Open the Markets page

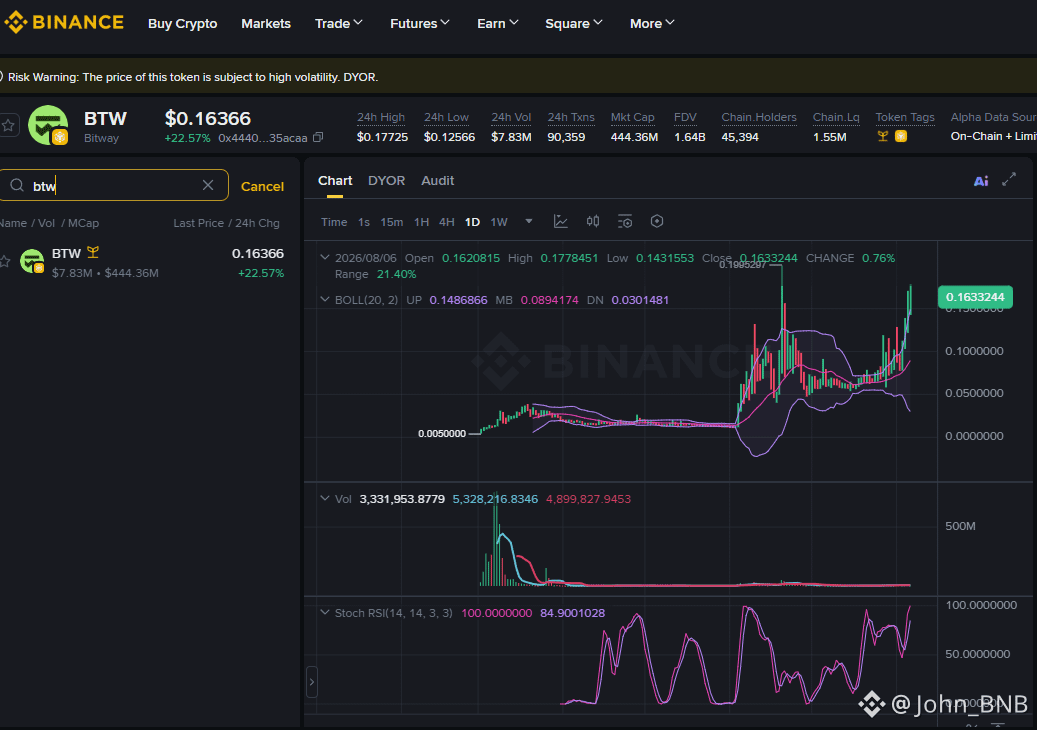266,23
